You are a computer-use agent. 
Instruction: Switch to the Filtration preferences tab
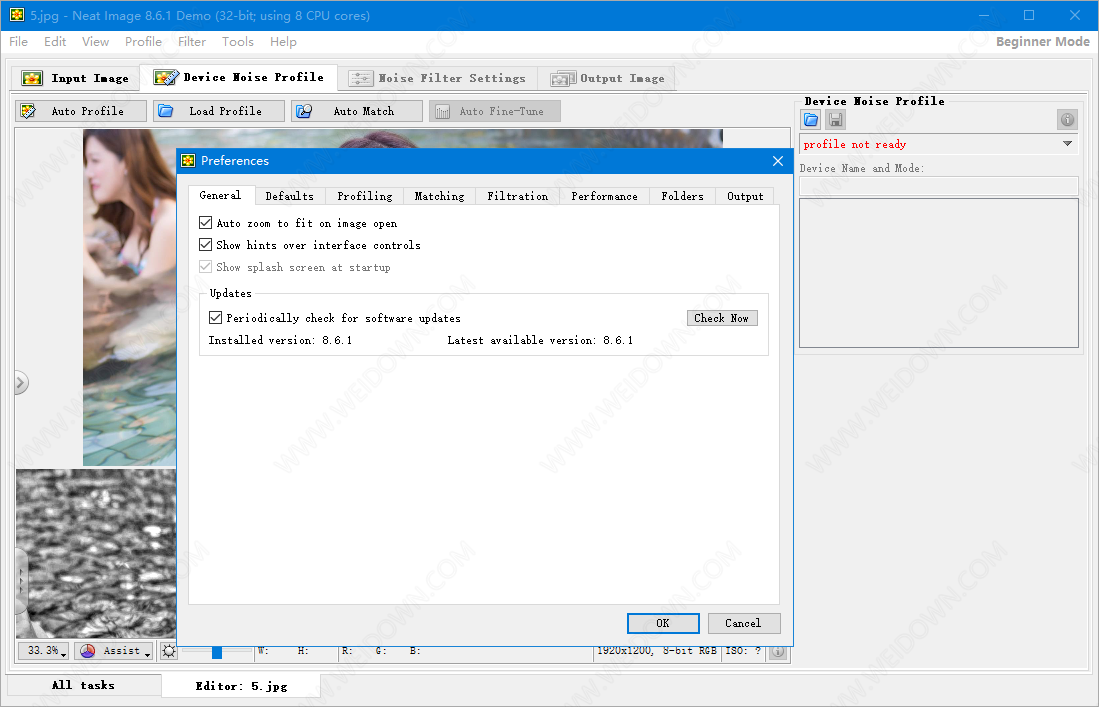pyautogui.click(x=518, y=196)
